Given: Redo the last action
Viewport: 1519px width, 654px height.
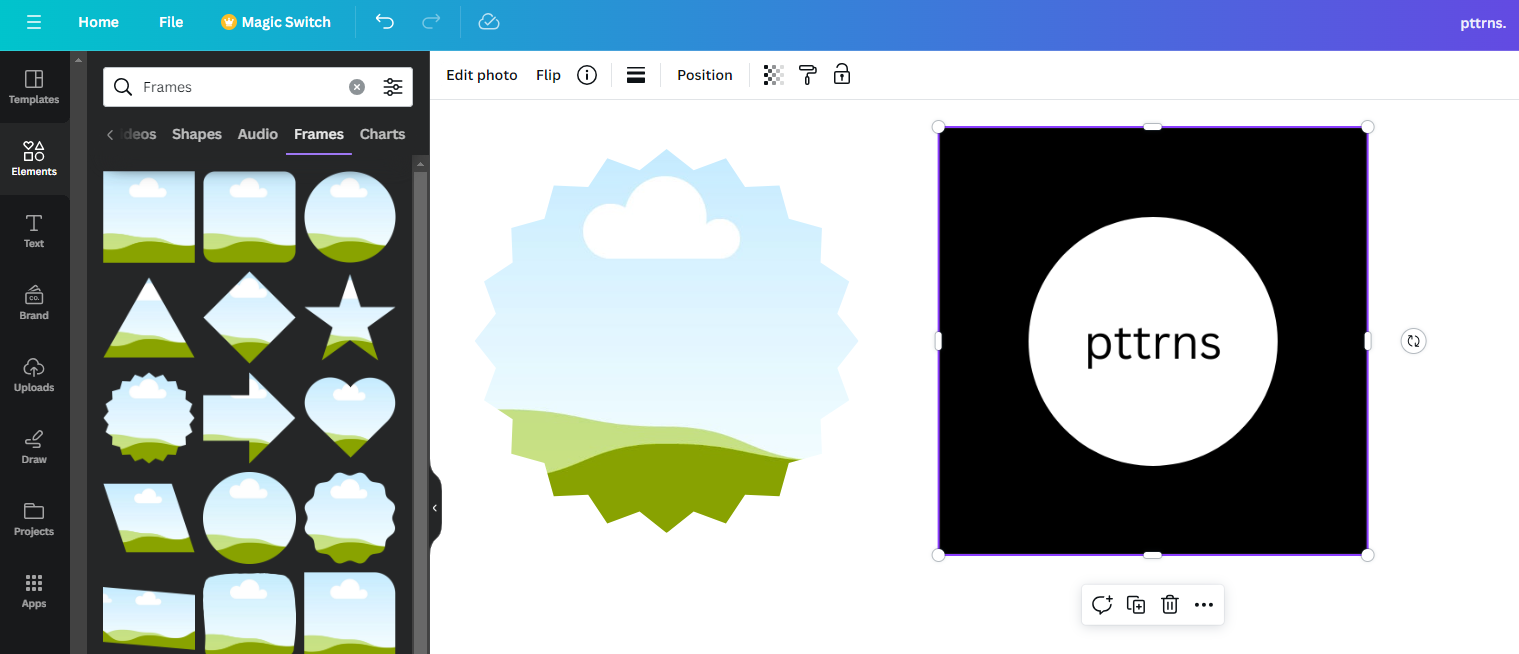Looking at the screenshot, I should pyautogui.click(x=431, y=22).
